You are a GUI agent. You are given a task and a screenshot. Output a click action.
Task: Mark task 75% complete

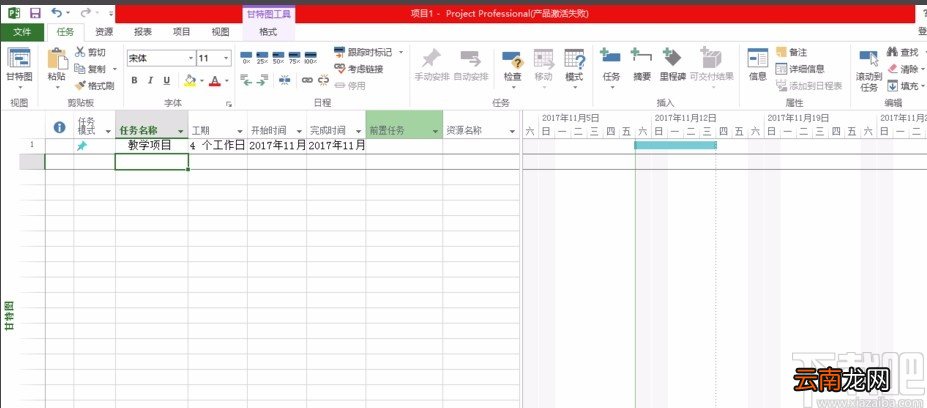coord(294,57)
